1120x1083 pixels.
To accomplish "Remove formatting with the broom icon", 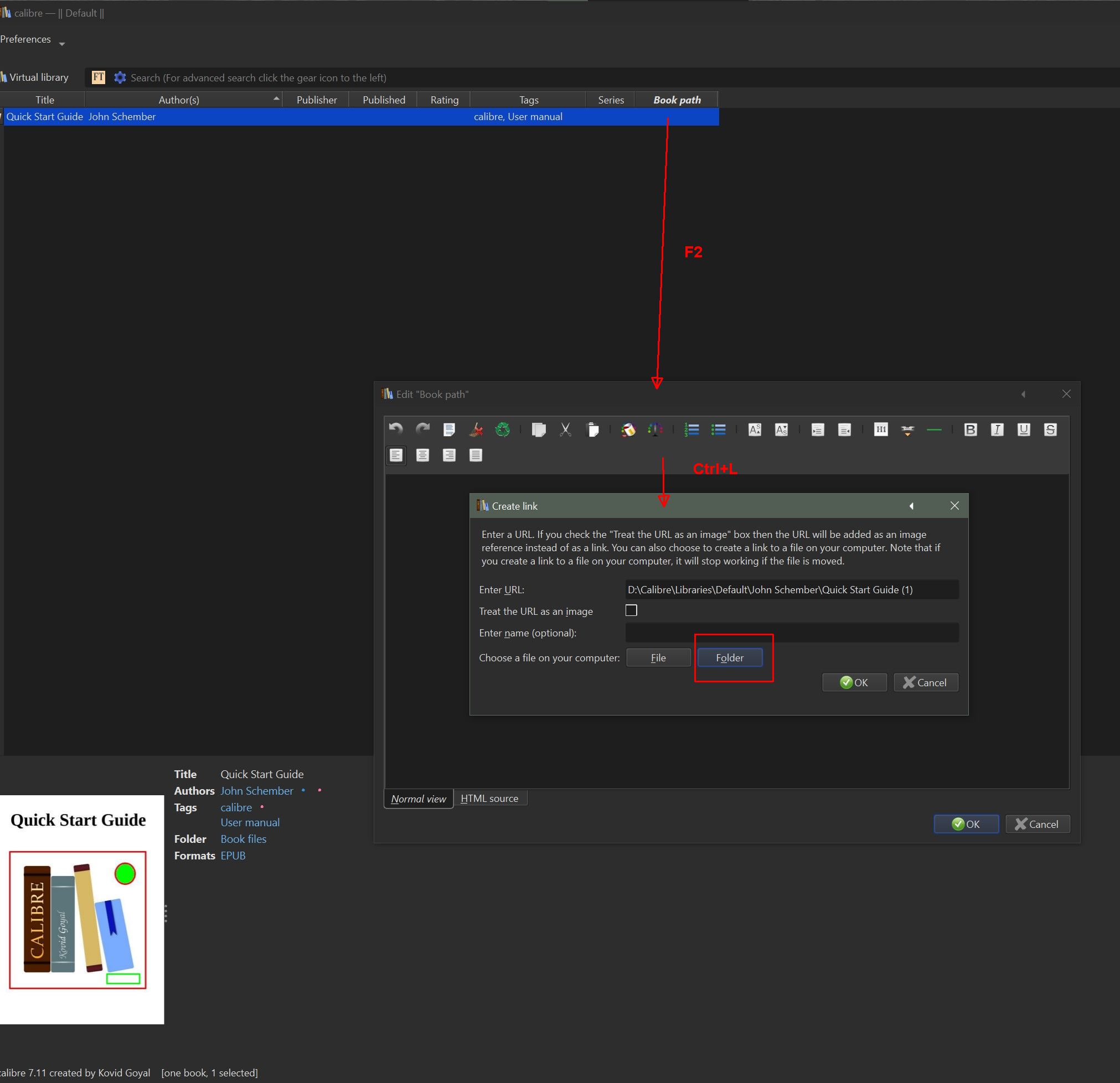I will [x=476, y=429].
